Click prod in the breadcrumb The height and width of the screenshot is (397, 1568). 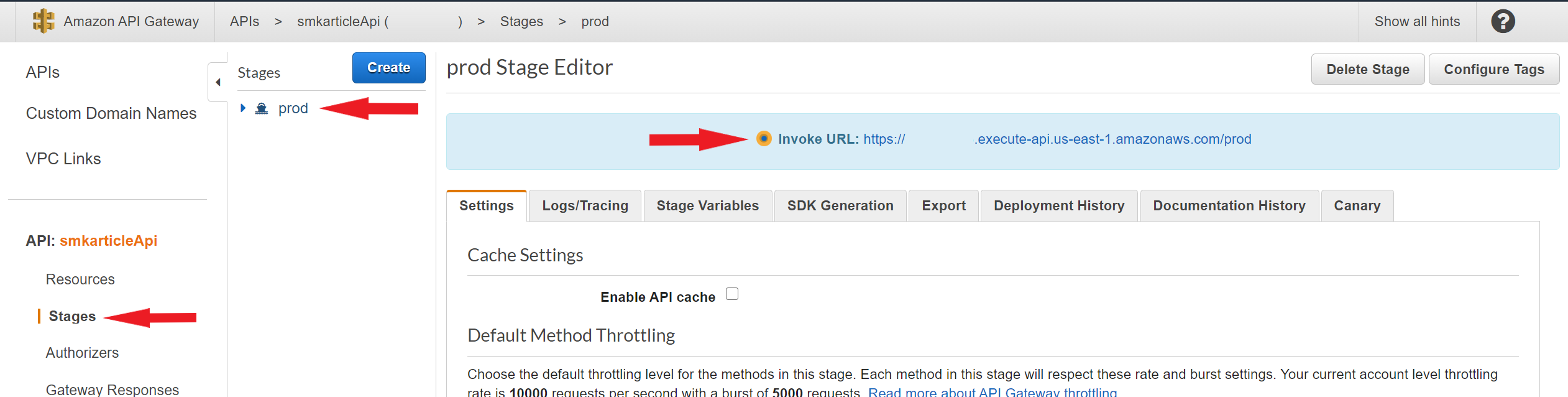pos(595,22)
